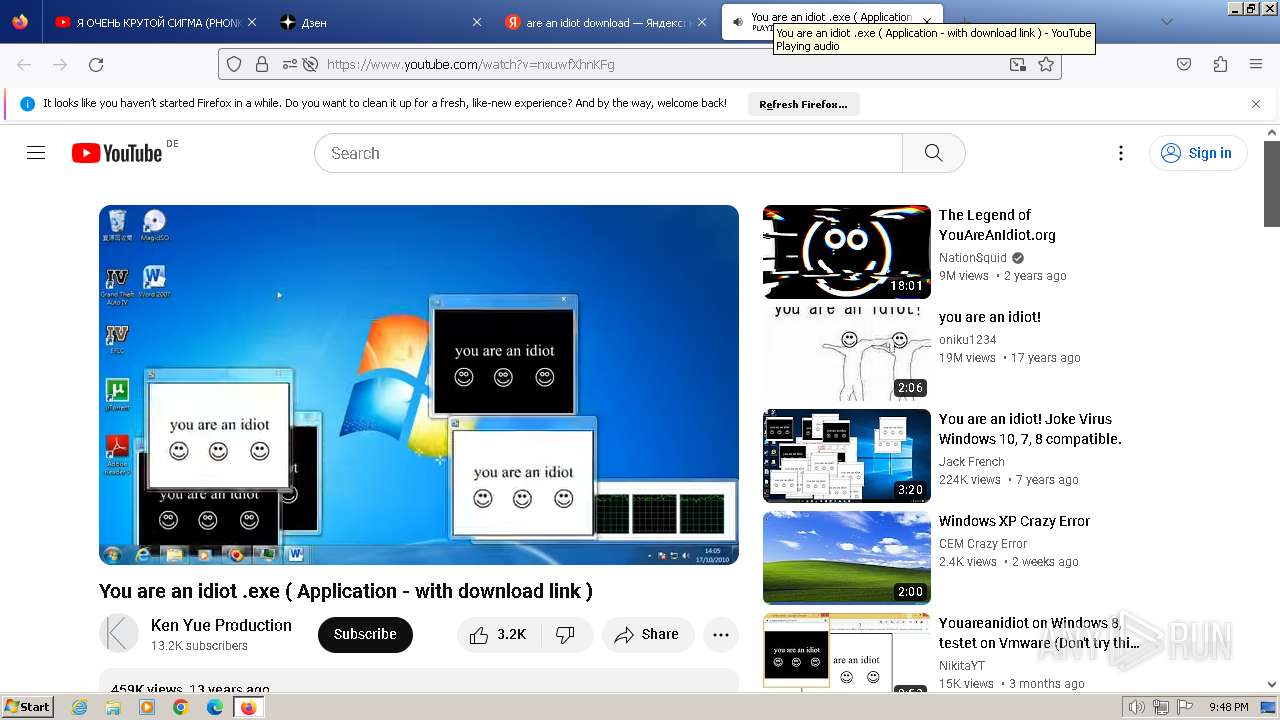Show site security padlock info
Image resolution: width=1280 pixels, height=720 pixels.
(x=262, y=64)
